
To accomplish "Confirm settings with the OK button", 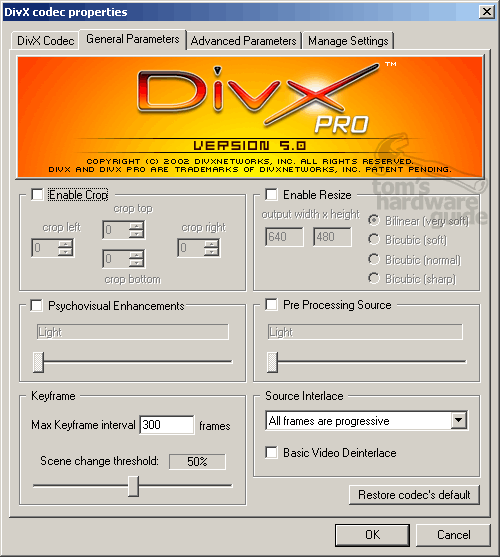I will click(x=372, y=535).
